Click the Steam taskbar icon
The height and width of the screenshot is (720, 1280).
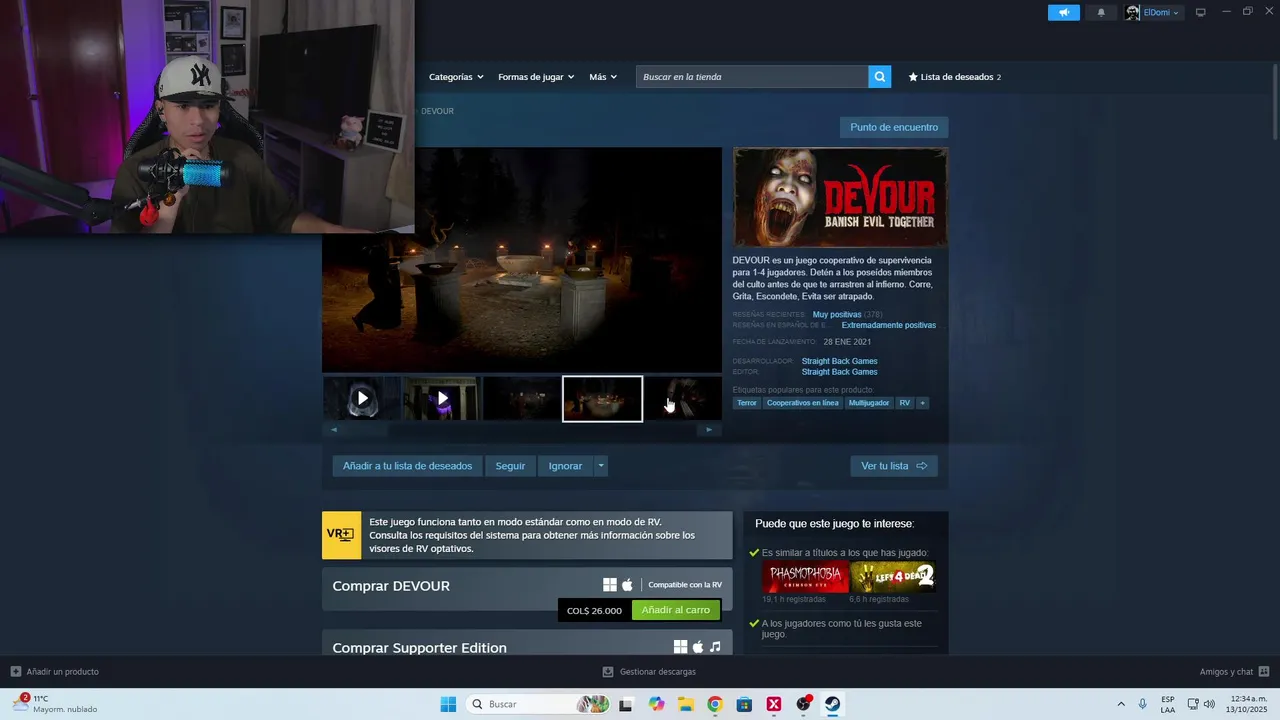click(832, 704)
